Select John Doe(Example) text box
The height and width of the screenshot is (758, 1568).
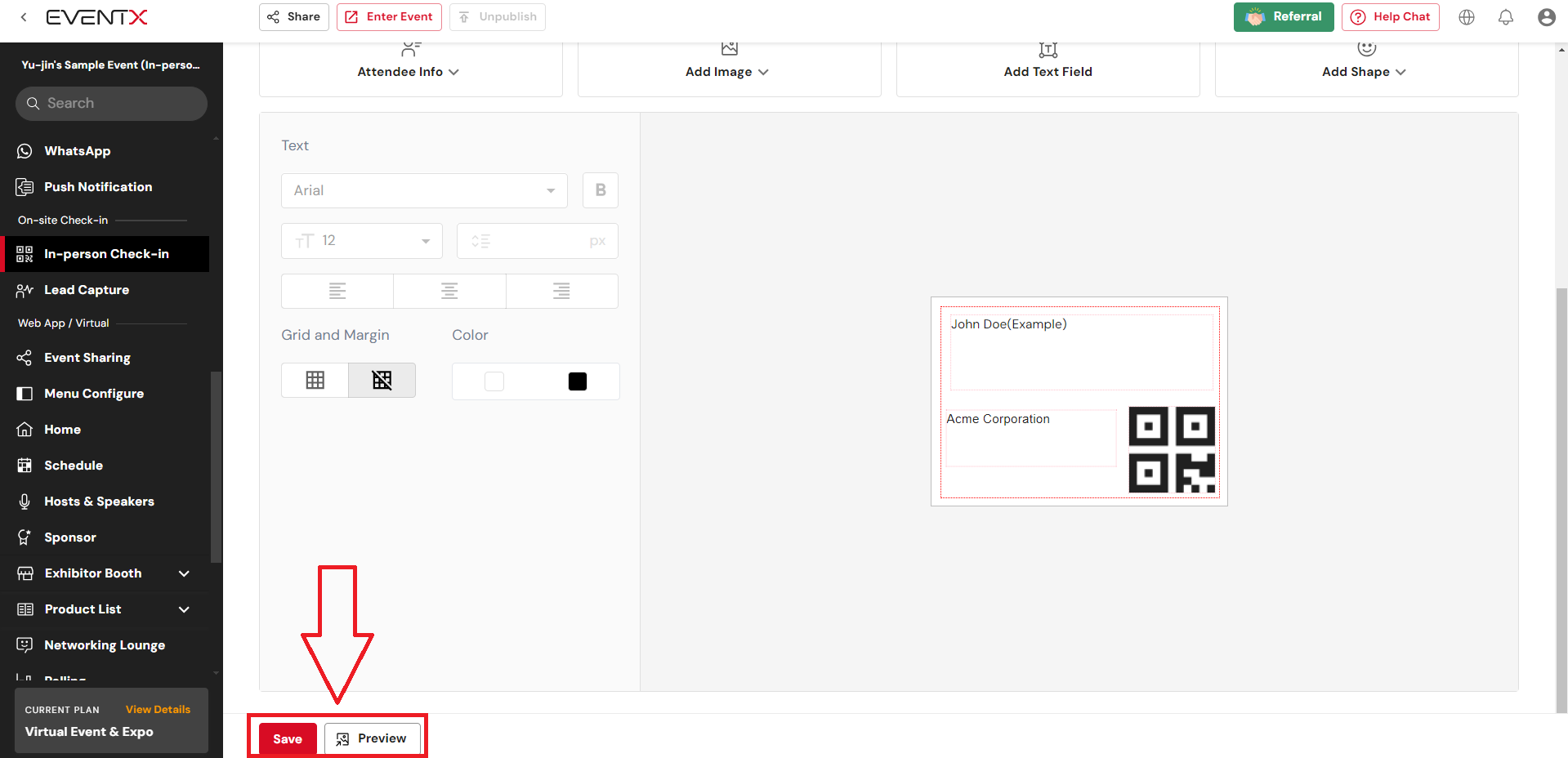point(1082,352)
